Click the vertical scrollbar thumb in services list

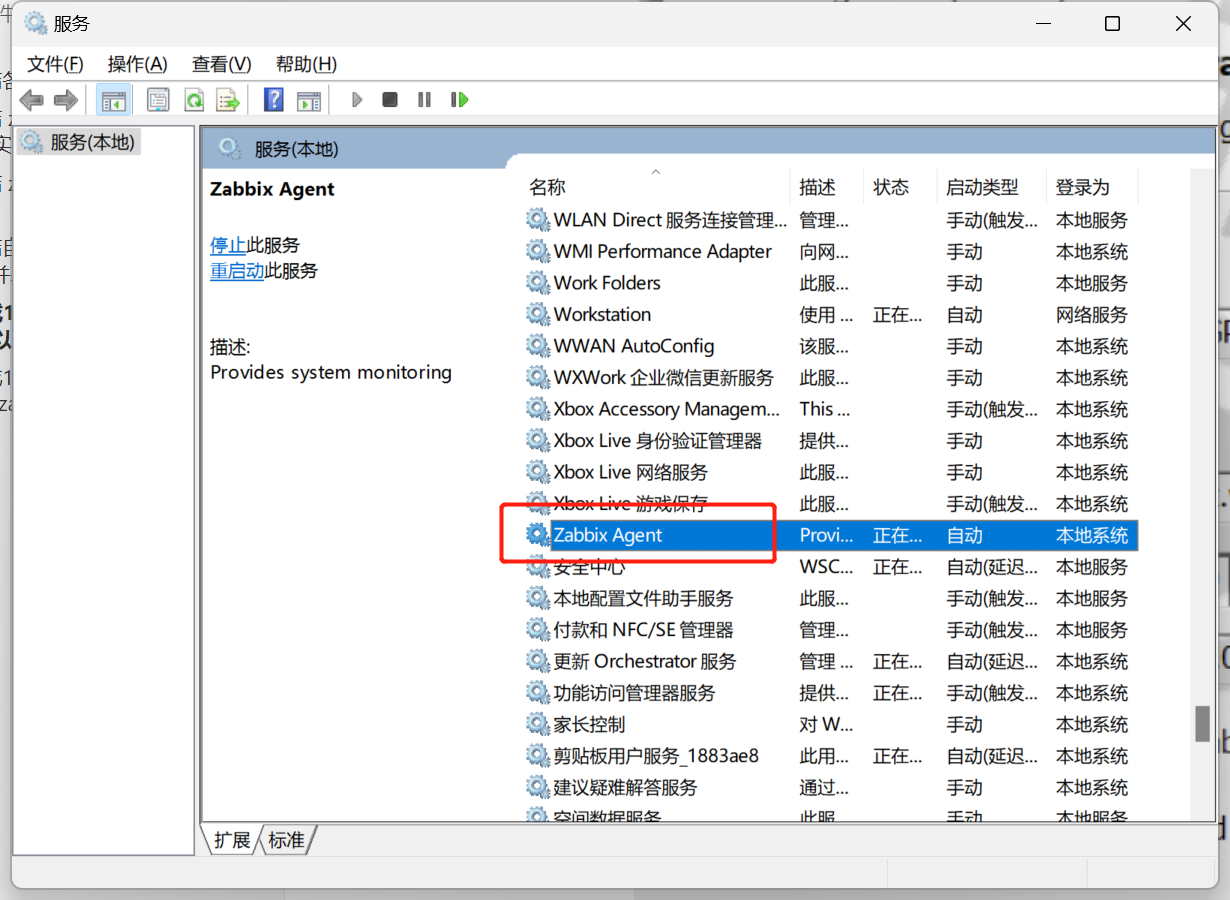tap(1202, 724)
